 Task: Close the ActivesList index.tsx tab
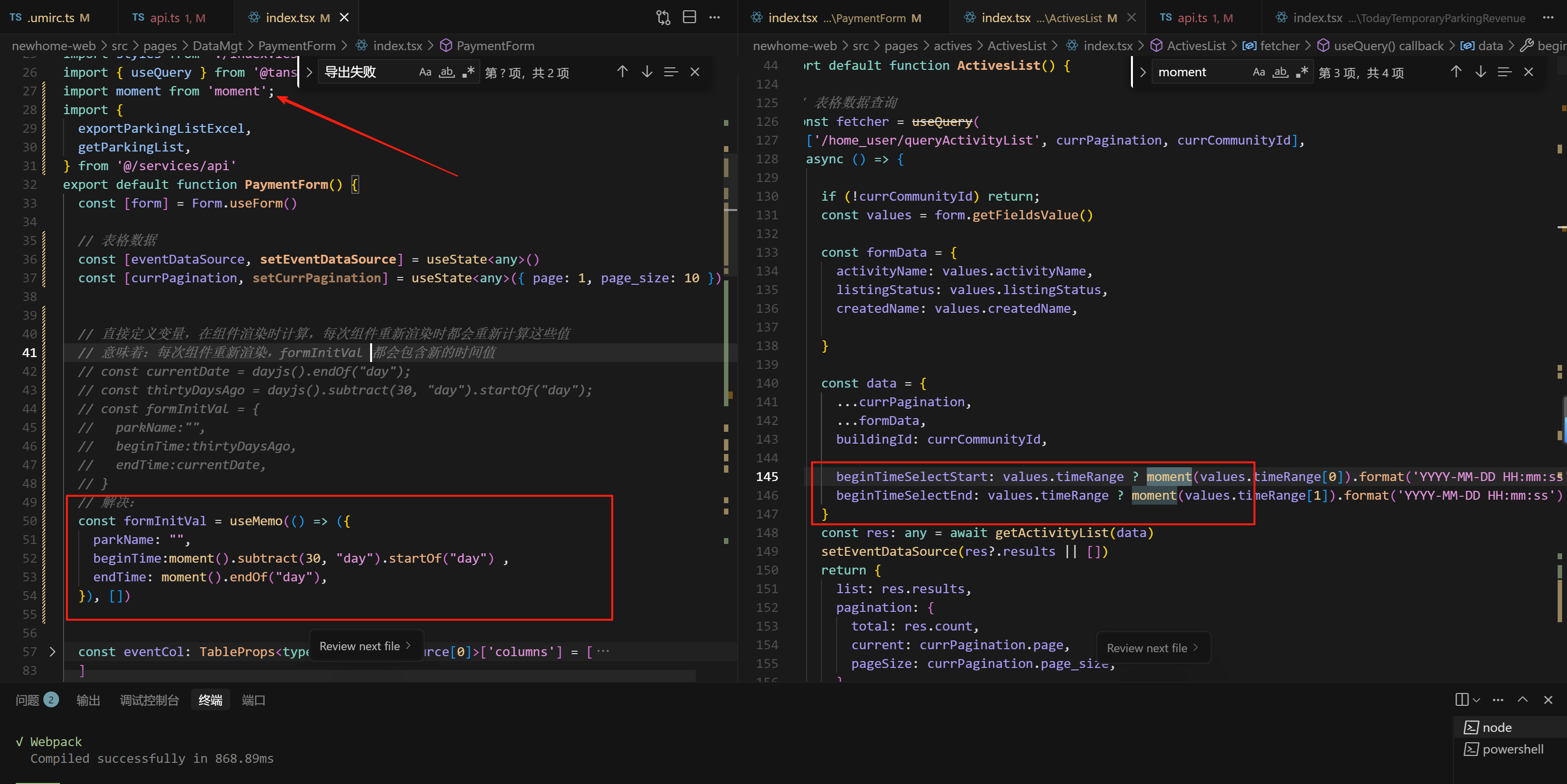pyautogui.click(x=1131, y=18)
